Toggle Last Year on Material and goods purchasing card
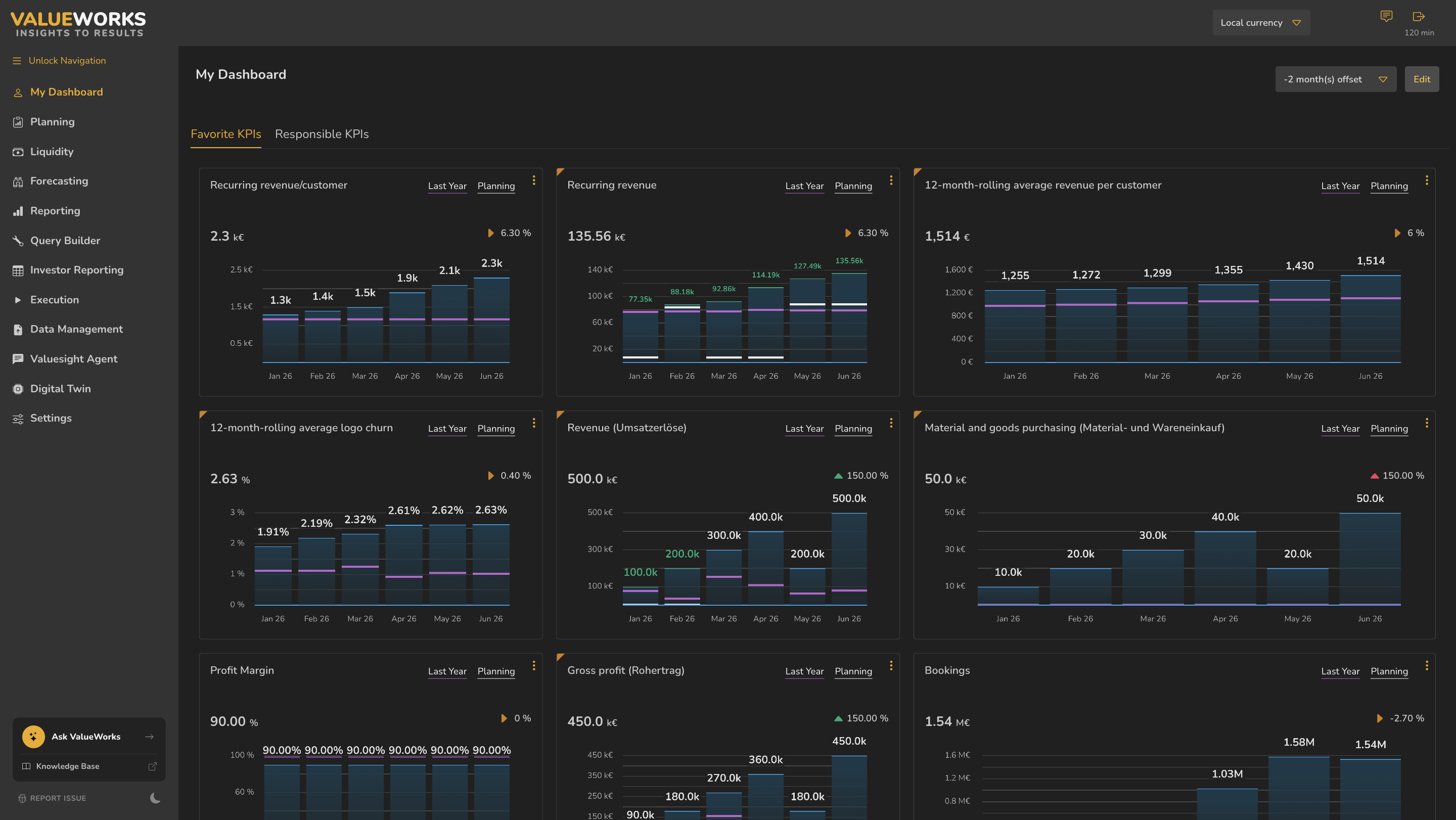Image resolution: width=1456 pixels, height=820 pixels. coord(1340,428)
